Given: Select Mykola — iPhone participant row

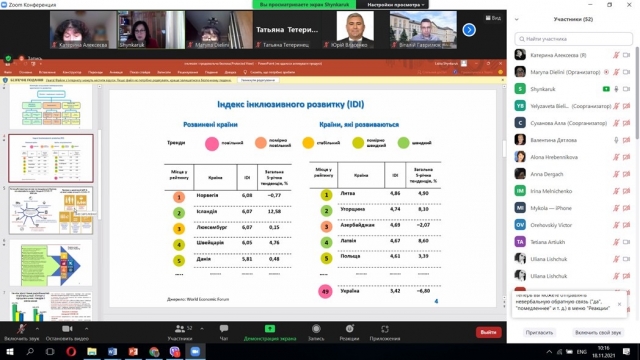Looking at the screenshot, I should tap(573, 208).
